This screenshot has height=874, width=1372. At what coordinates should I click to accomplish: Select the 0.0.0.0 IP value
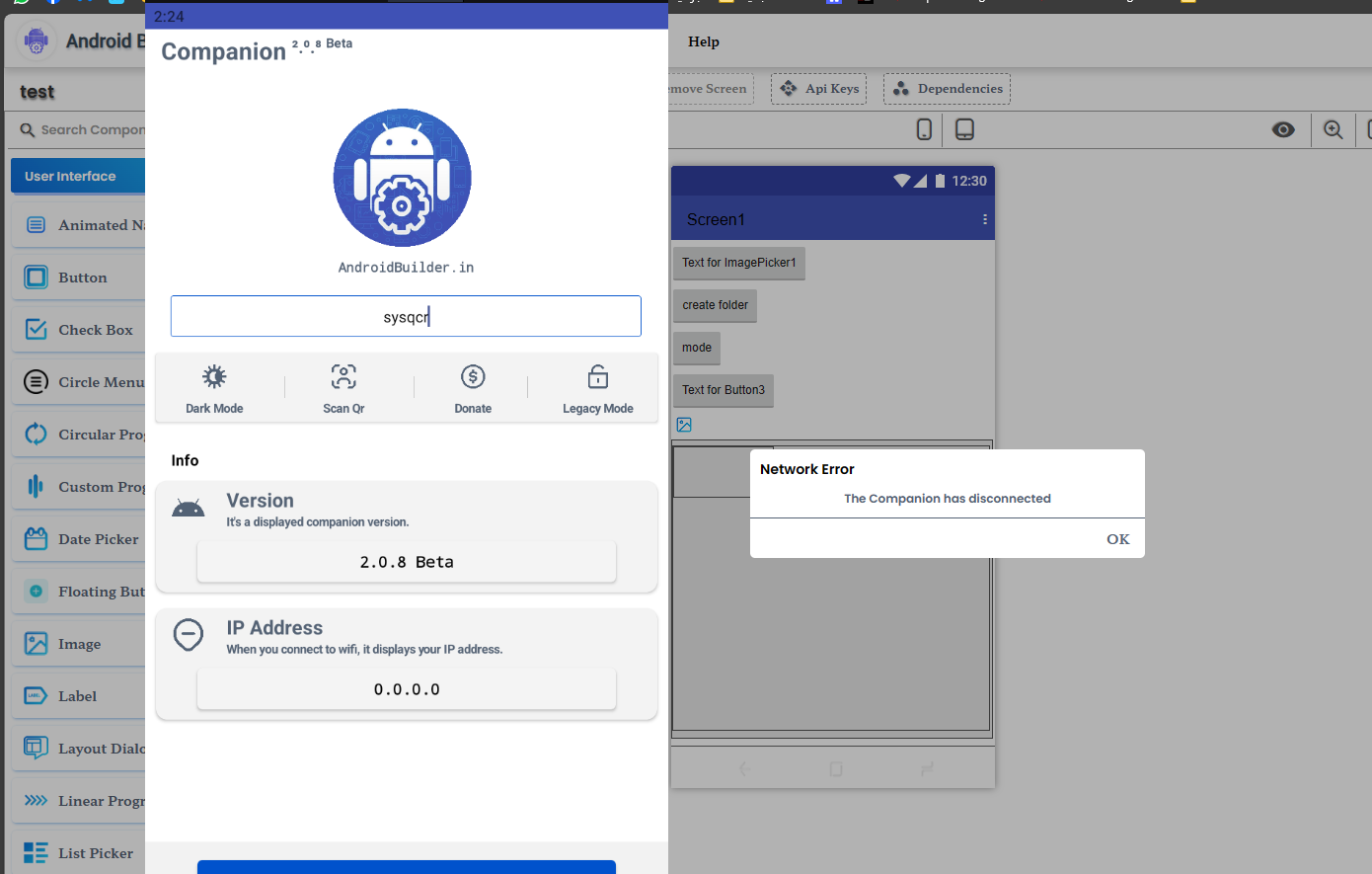tap(407, 689)
